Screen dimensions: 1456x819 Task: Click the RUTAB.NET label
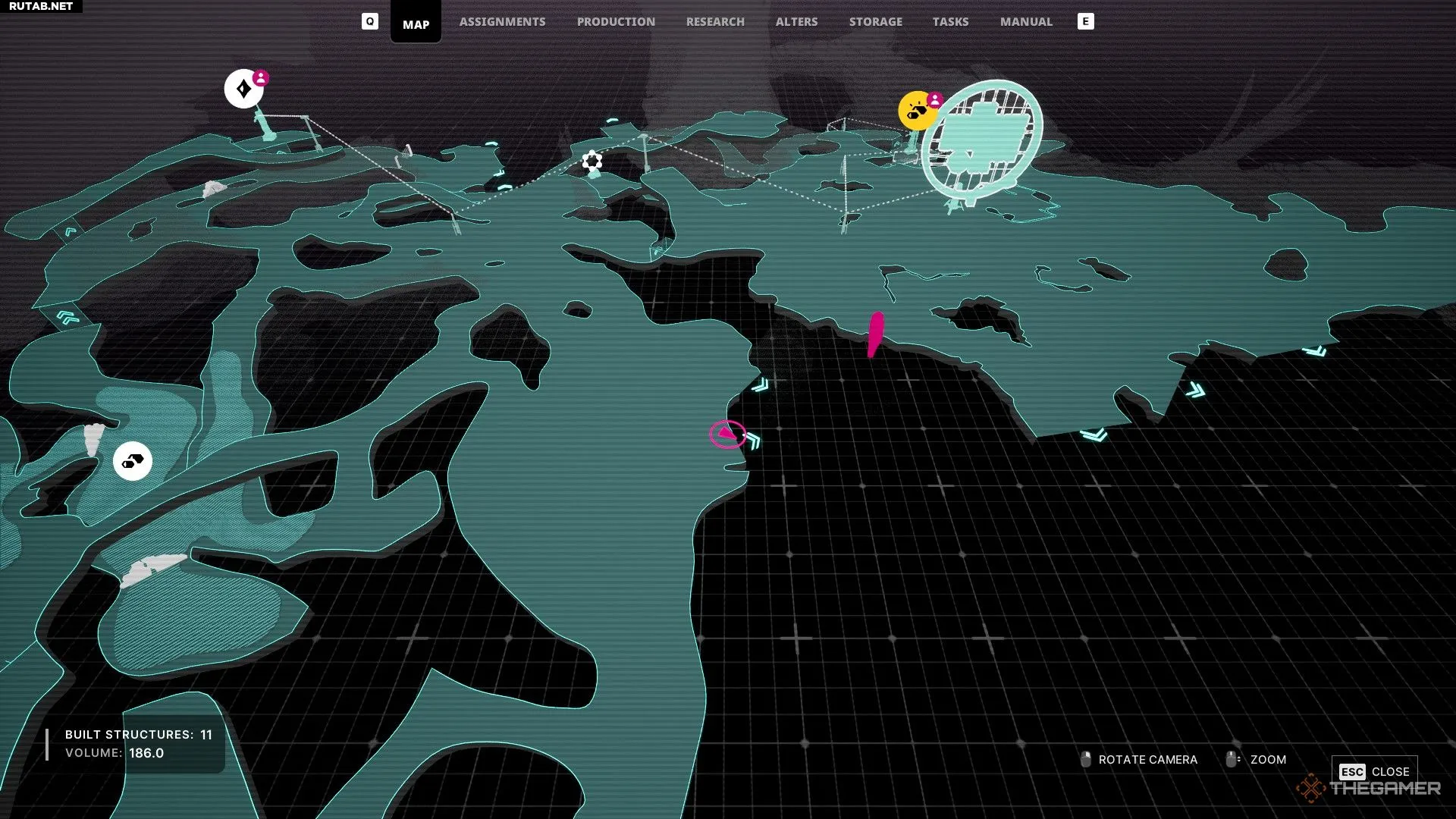[x=41, y=6]
